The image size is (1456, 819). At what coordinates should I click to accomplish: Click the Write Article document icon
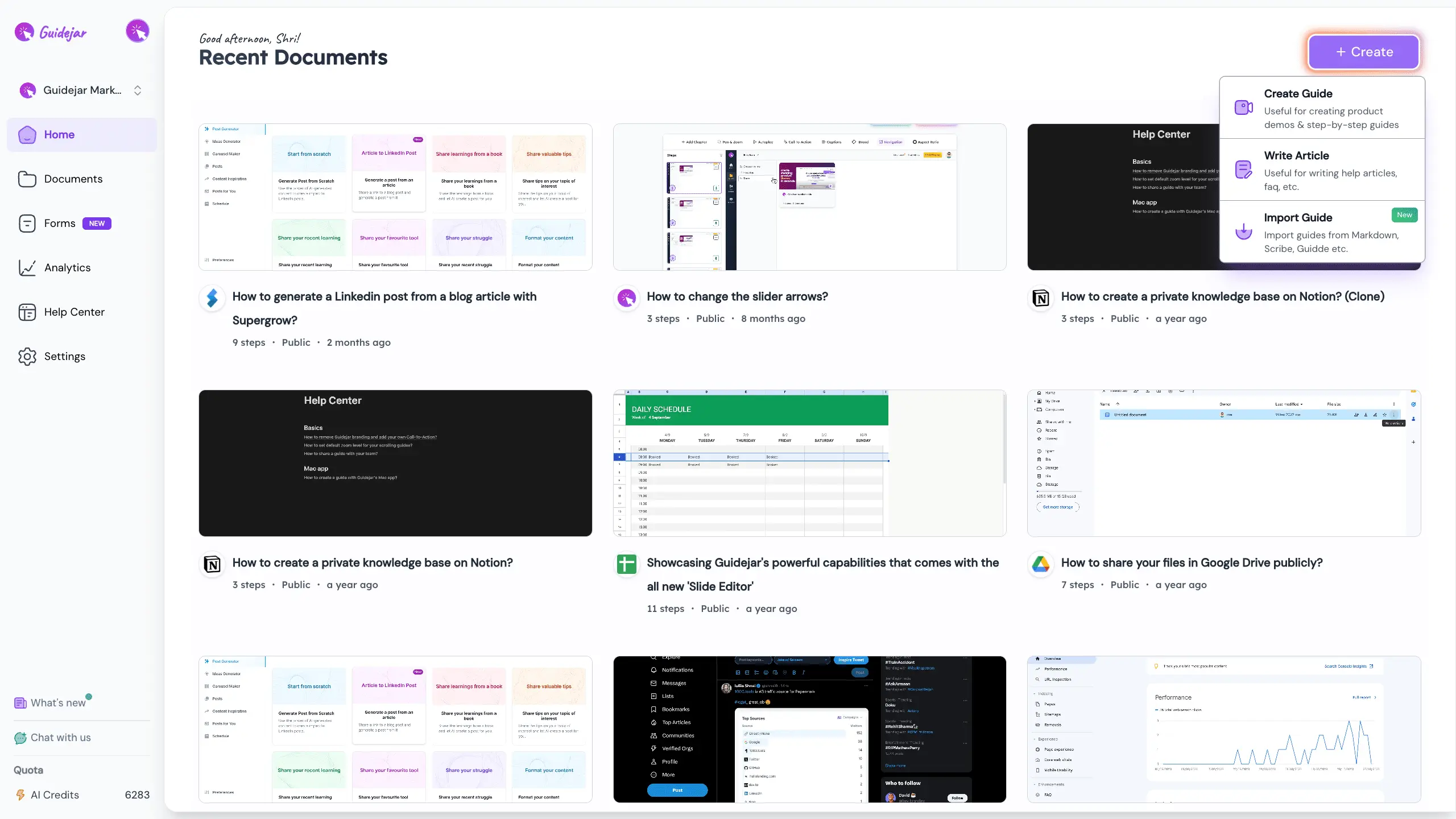tap(1244, 169)
